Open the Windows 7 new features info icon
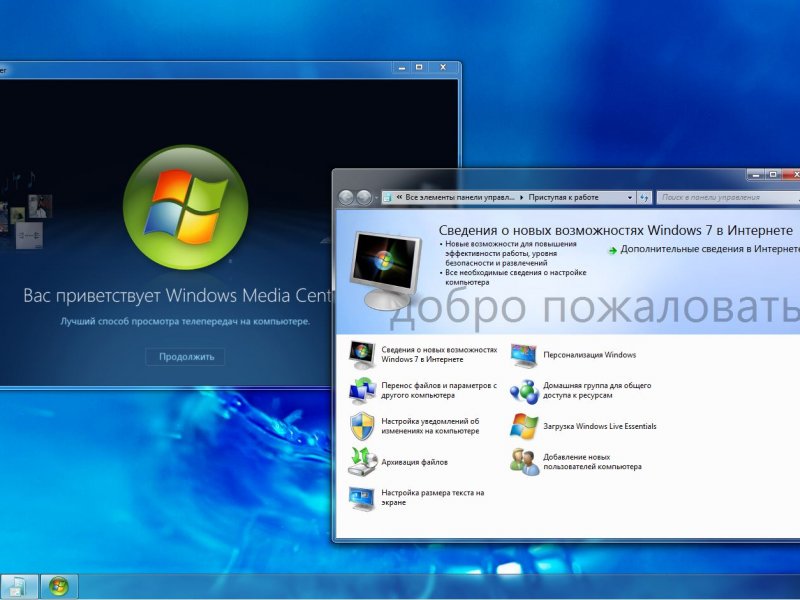This screenshot has width=800, height=600. click(362, 355)
